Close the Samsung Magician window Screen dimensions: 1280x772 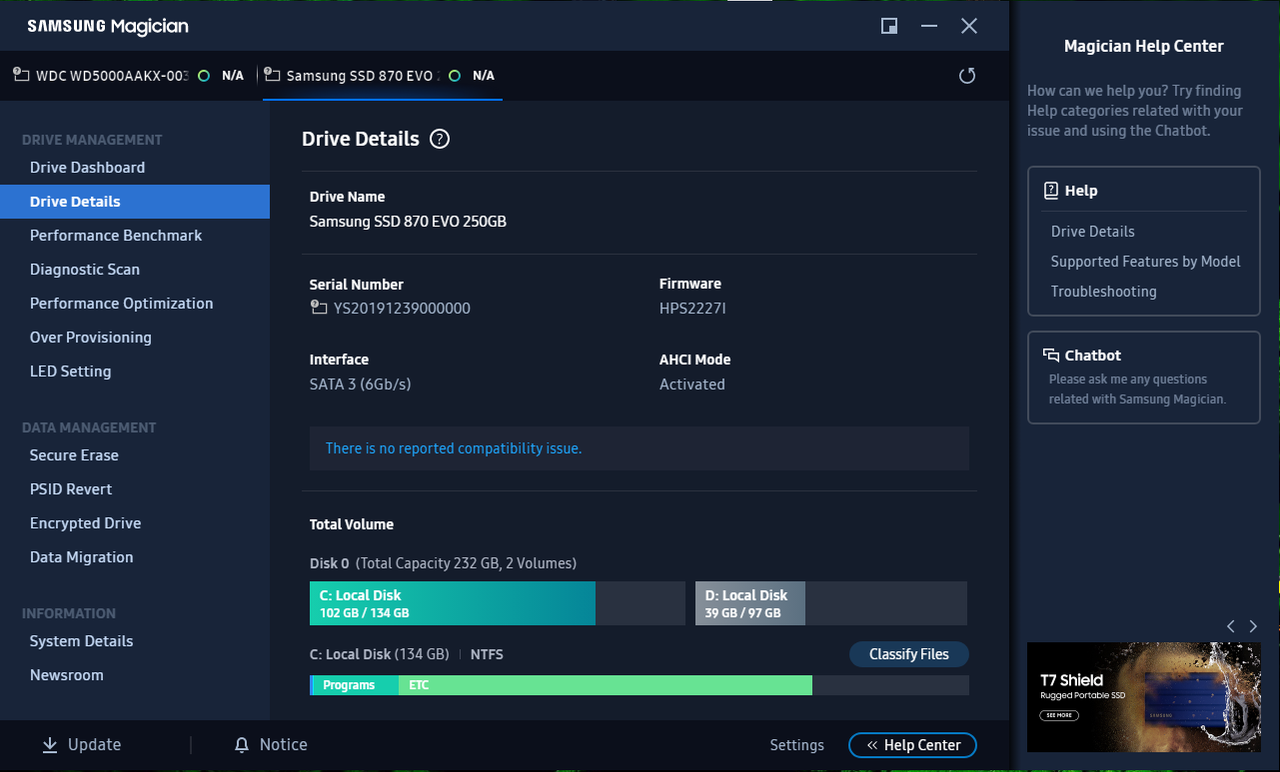click(x=969, y=26)
